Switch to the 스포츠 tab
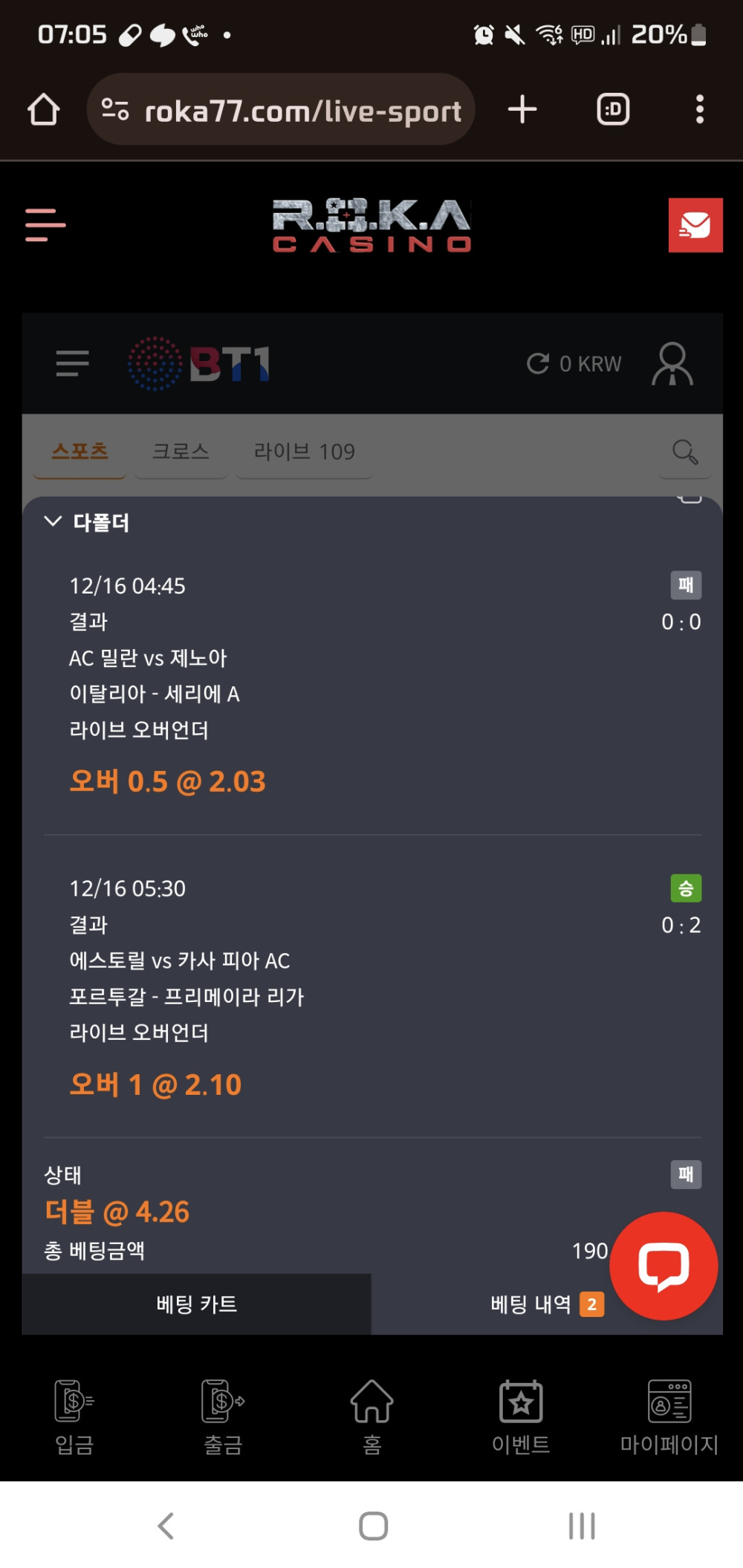743x1568 pixels. pyautogui.click(x=80, y=452)
